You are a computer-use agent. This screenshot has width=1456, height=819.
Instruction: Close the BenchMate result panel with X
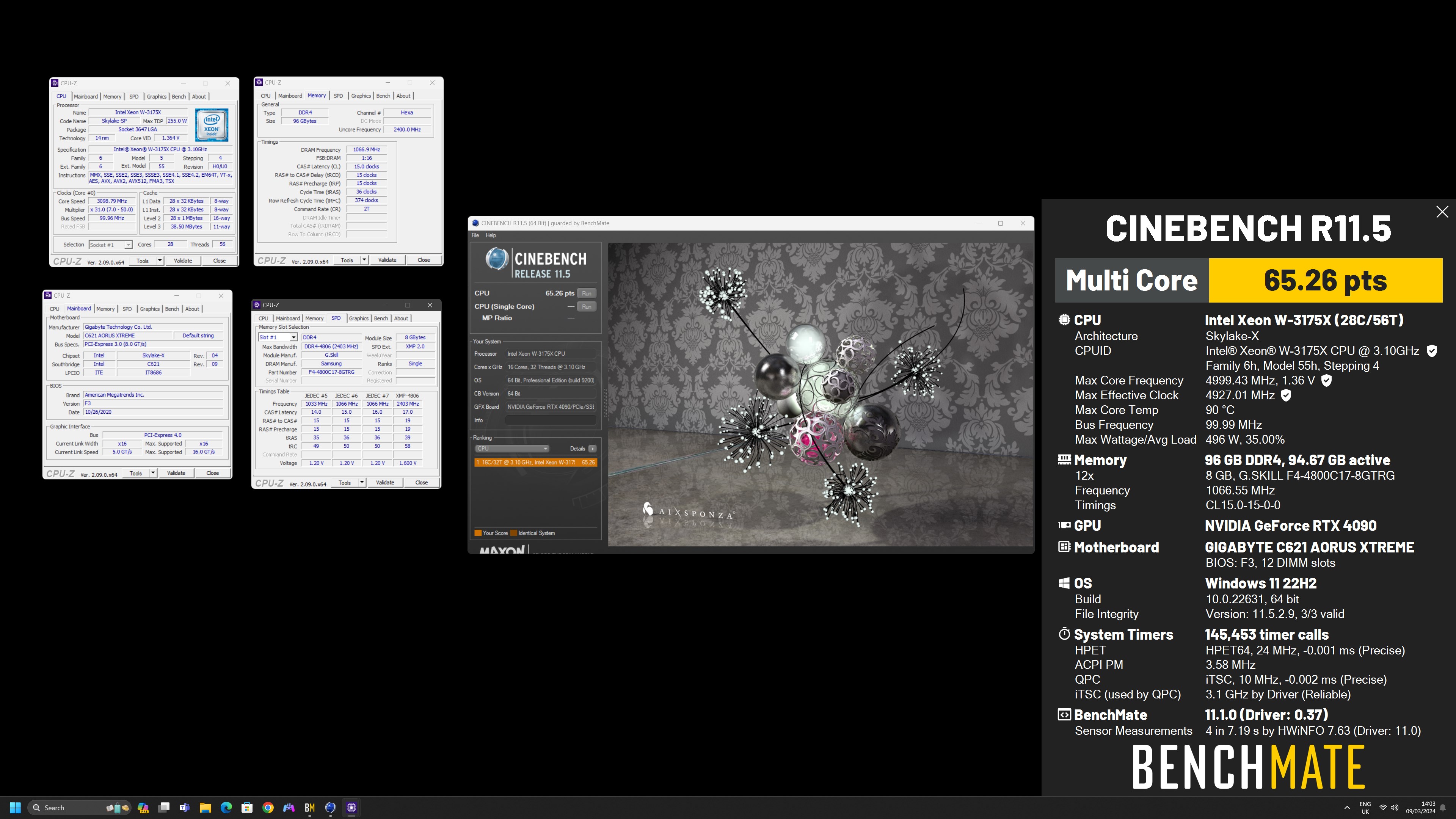pos(1442,212)
